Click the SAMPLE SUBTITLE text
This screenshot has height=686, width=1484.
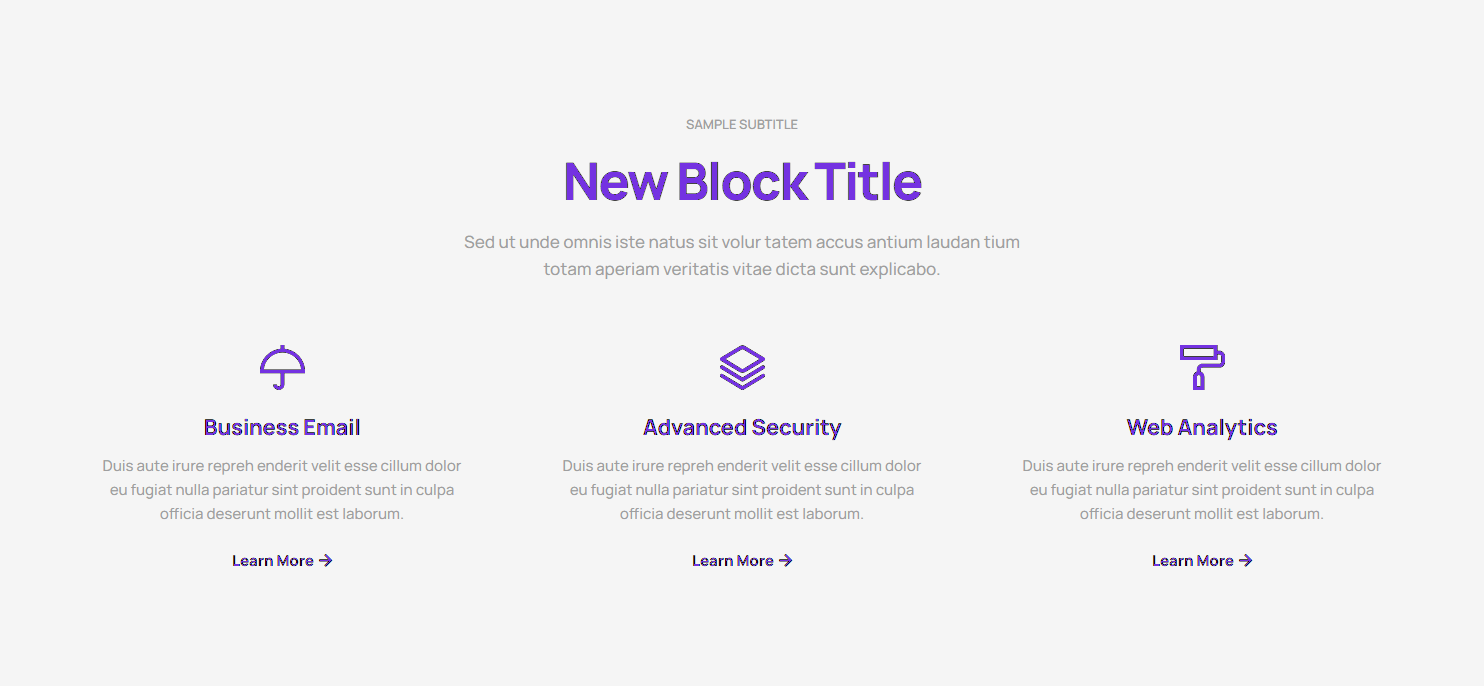point(742,125)
